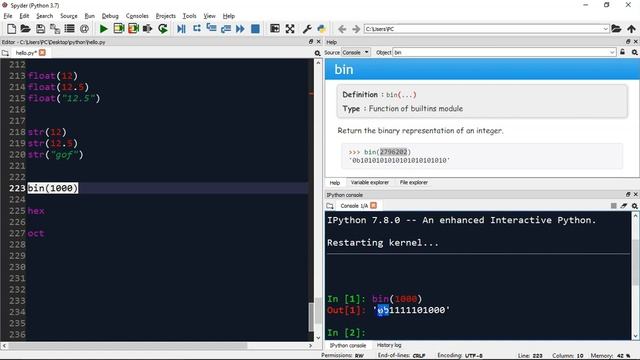640x360 pixels.
Task: Re-run last script icon
Action: click(x=163, y=29)
